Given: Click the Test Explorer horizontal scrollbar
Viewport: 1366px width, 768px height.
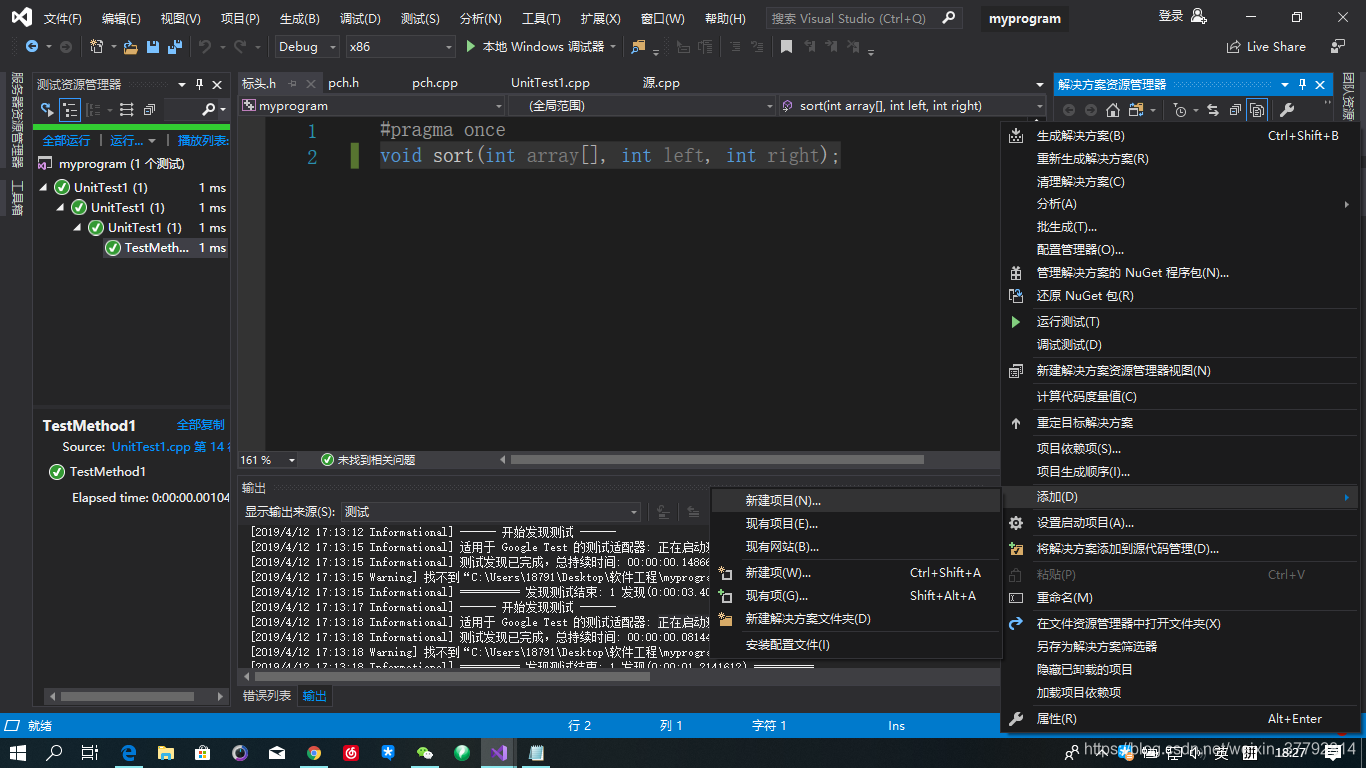Looking at the screenshot, I should pos(128,696).
